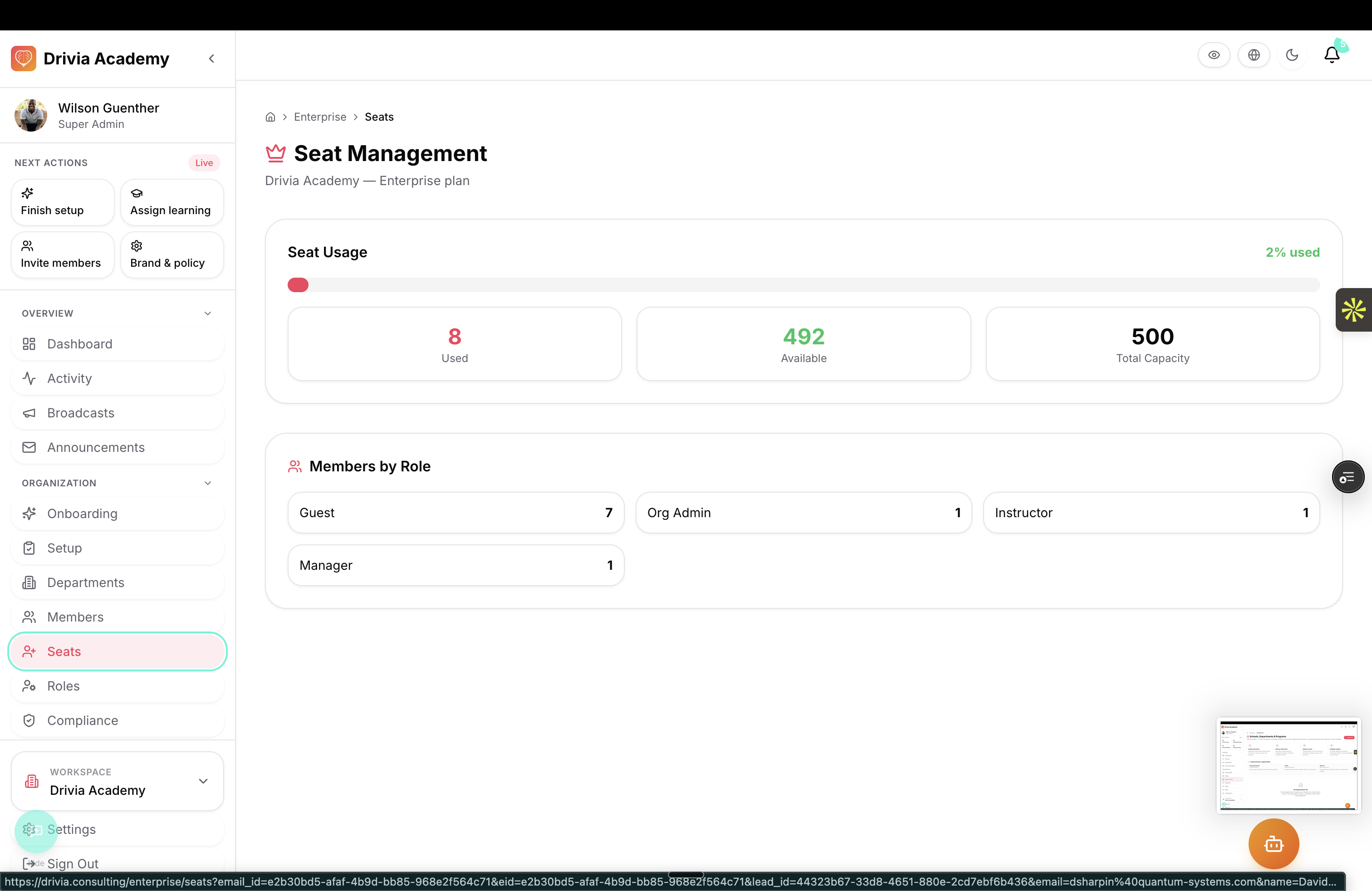The height and width of the screenshot is (891, 1372).
Task: Open the Onboarding page
Action: point(118,514)
